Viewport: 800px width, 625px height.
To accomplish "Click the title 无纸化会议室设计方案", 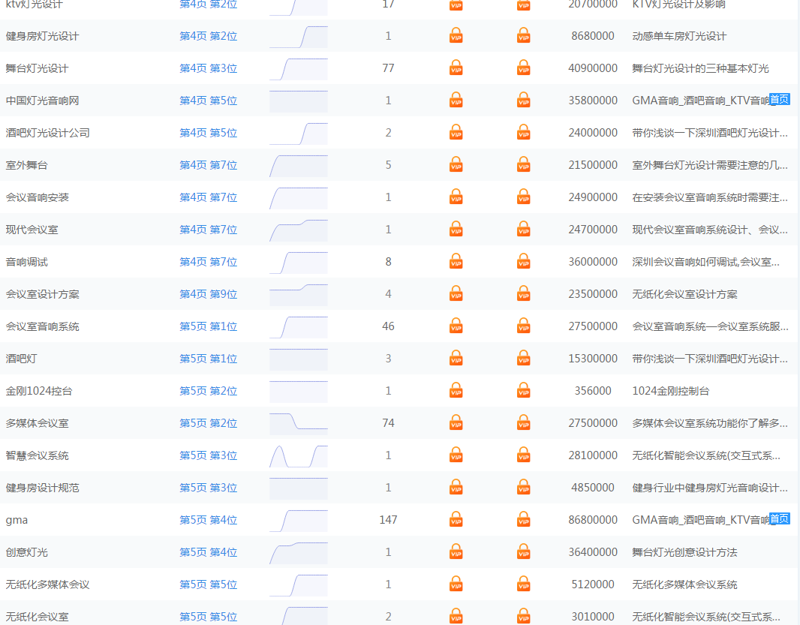I will tap(684, 294).
